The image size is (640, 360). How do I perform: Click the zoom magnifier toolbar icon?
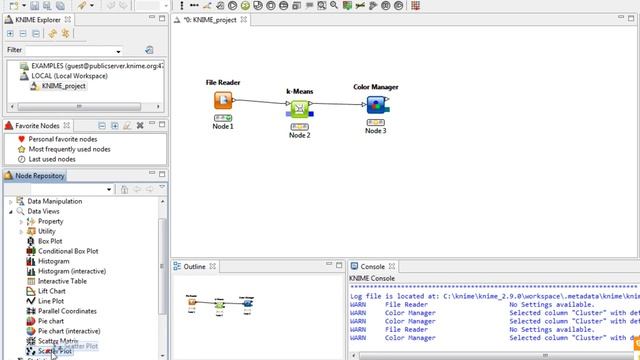(x=334, y=5)
